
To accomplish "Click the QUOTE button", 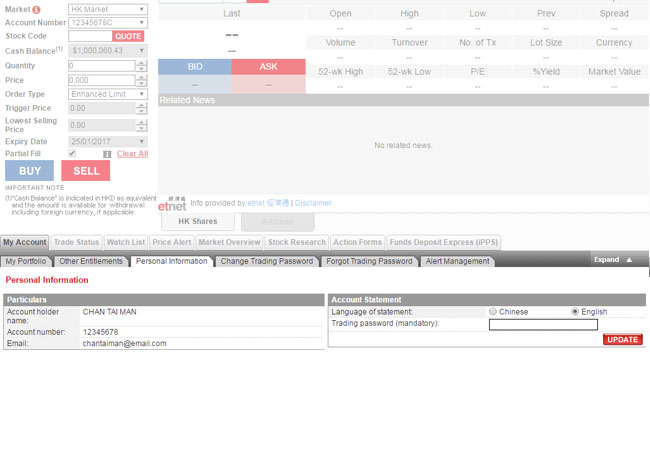I will (x=128, y=37).
